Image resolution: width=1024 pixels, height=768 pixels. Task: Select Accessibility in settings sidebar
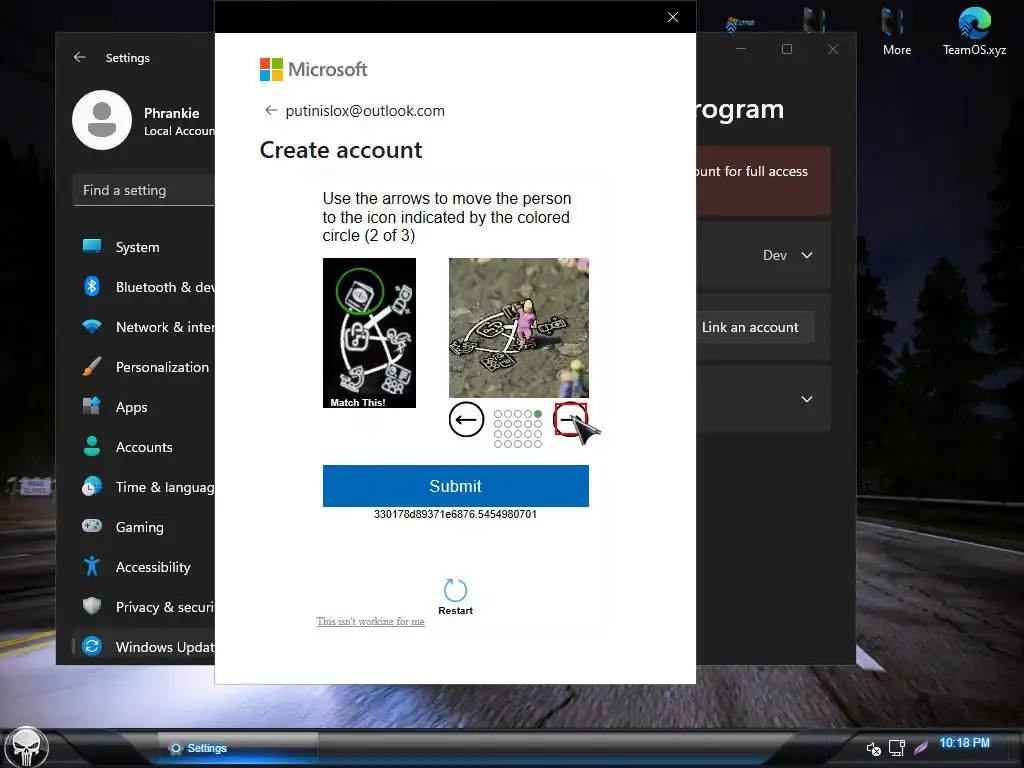(x=153, y=567)
